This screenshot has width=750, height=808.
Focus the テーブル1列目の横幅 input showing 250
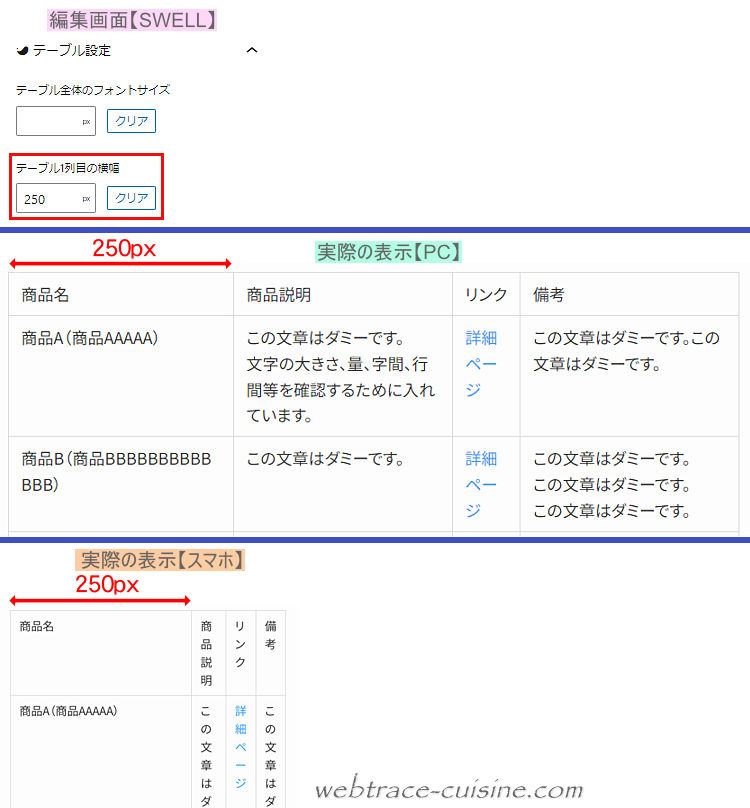56,198
